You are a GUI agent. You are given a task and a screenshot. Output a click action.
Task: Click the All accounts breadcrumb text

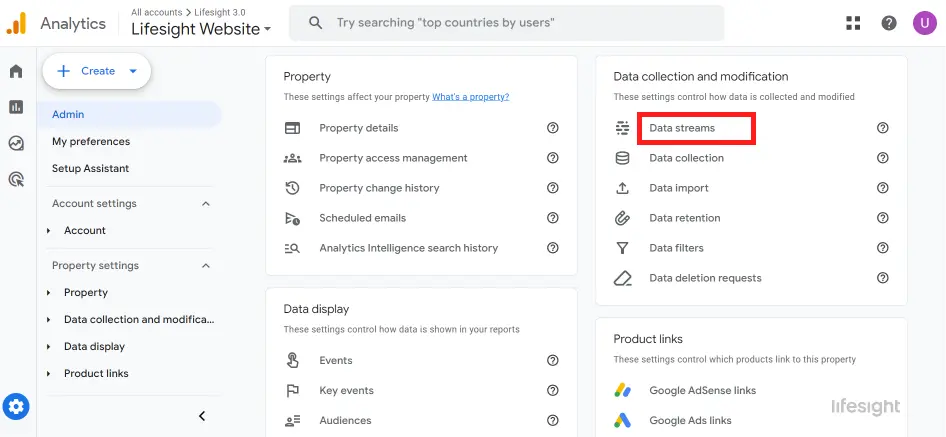[x=156, y=12]
